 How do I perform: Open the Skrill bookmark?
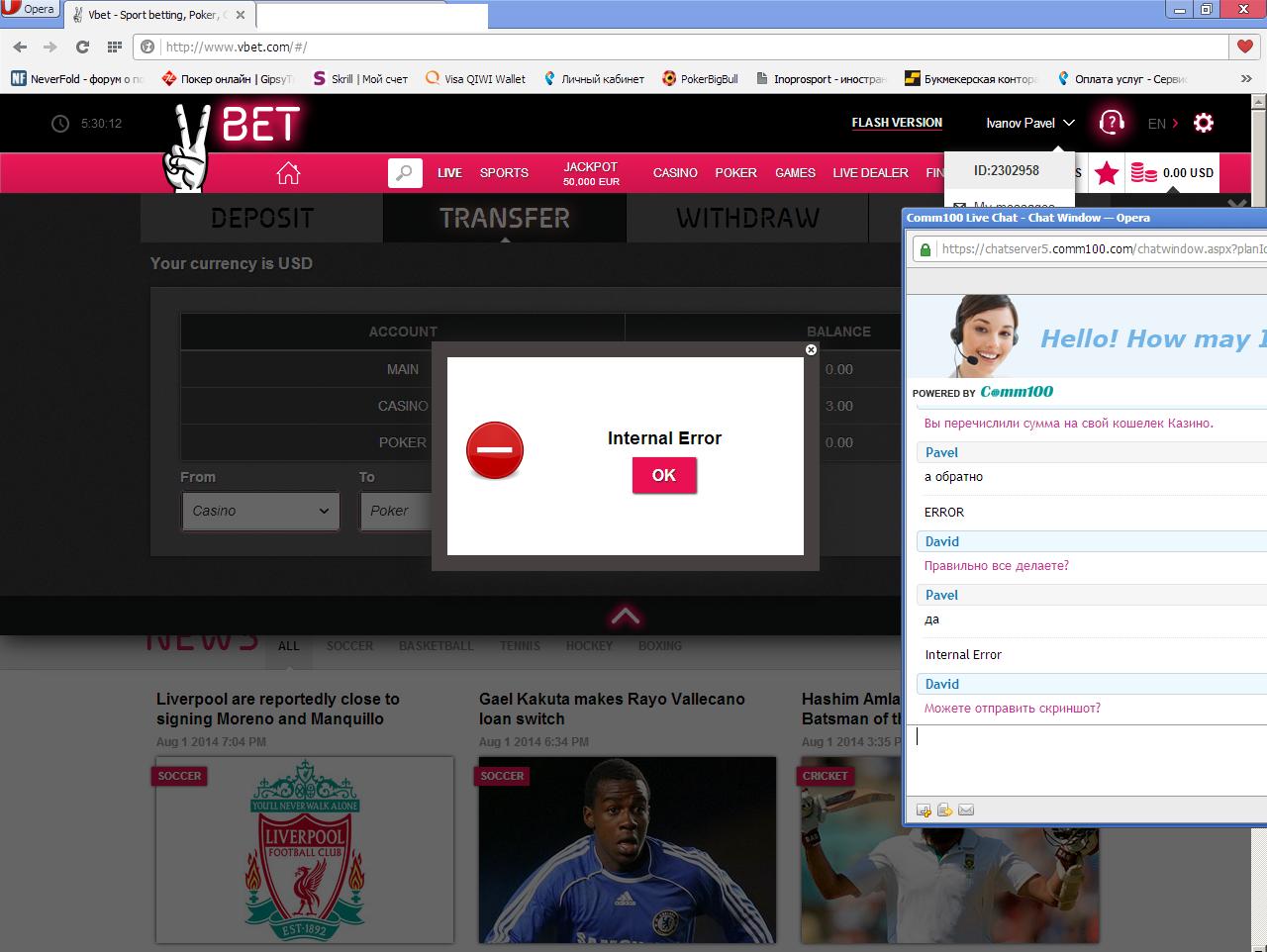click(359, 79)
